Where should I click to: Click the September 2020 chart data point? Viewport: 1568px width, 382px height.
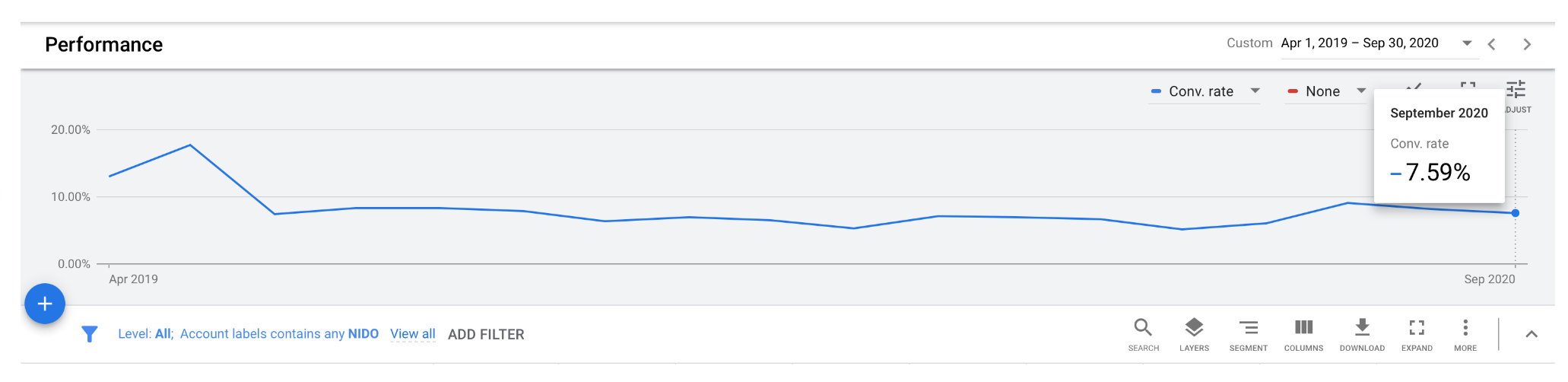[x=1516, y=213]
